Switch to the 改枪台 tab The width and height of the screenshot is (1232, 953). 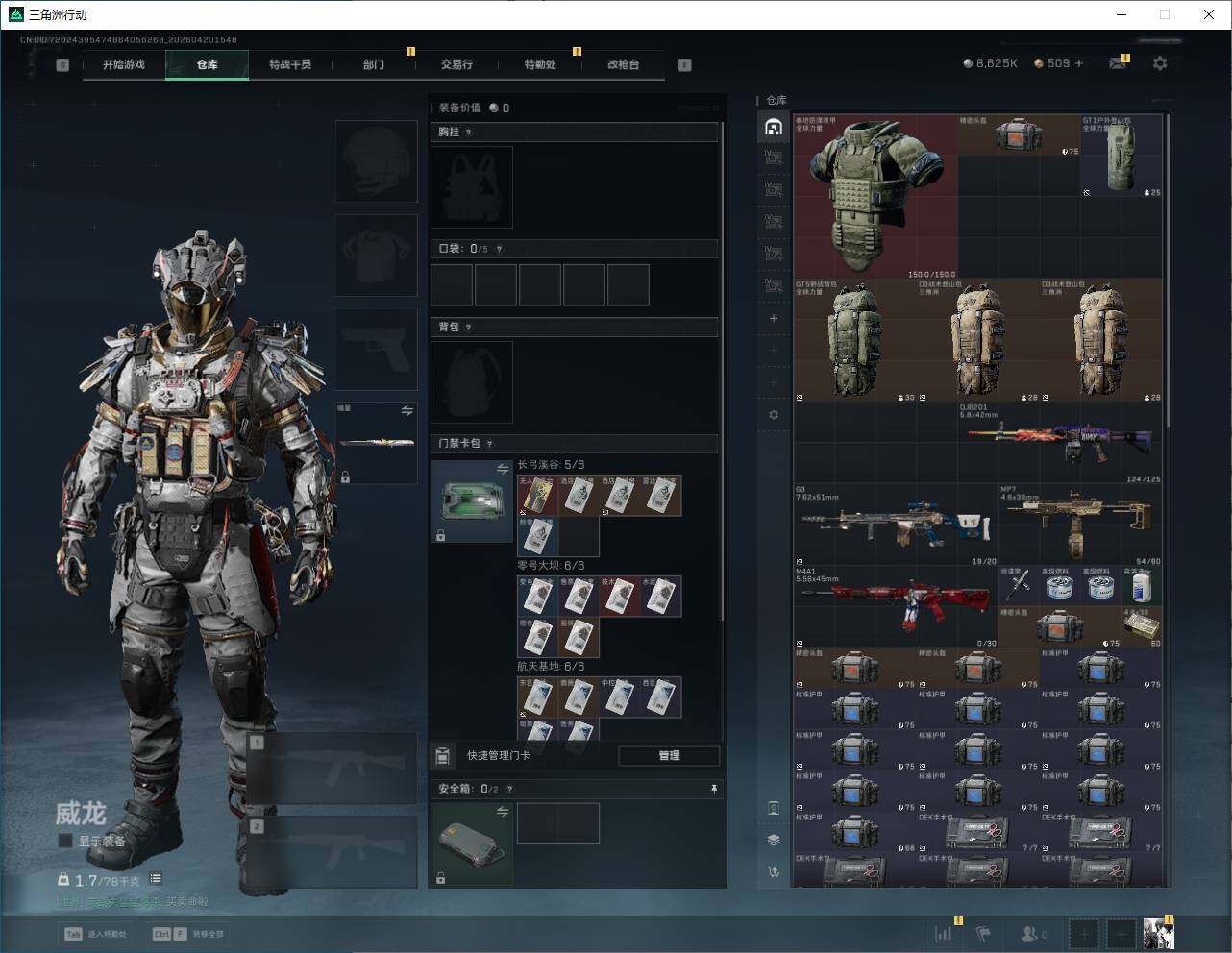pos(623,64)
